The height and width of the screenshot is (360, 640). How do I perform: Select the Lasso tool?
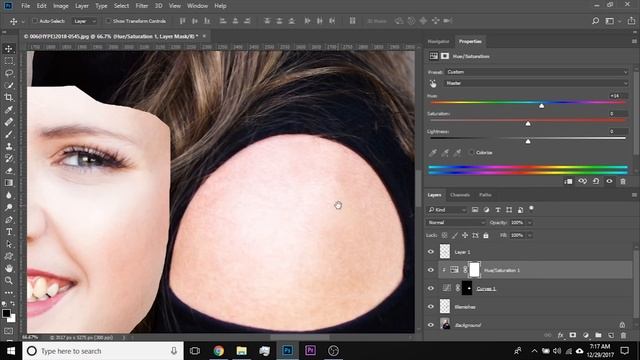pos(9,73)
